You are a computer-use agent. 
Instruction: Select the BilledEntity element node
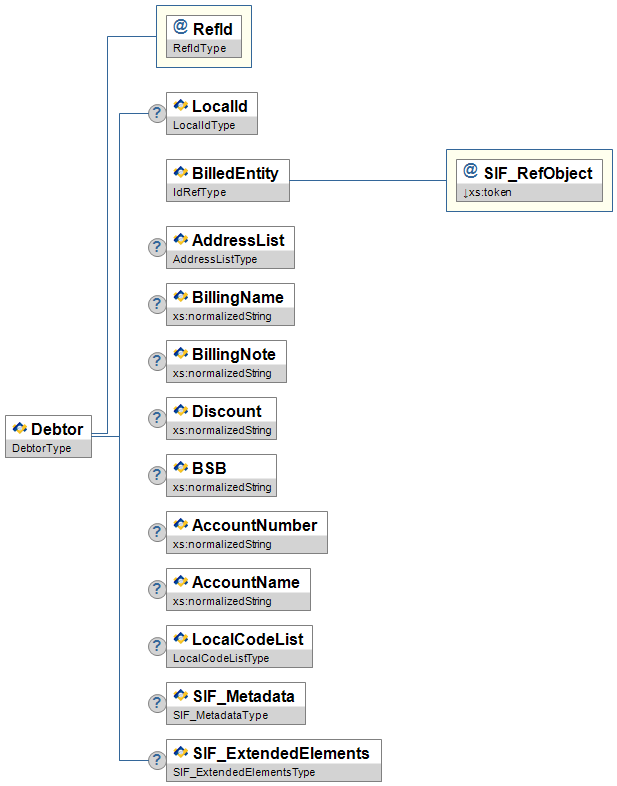234,173
